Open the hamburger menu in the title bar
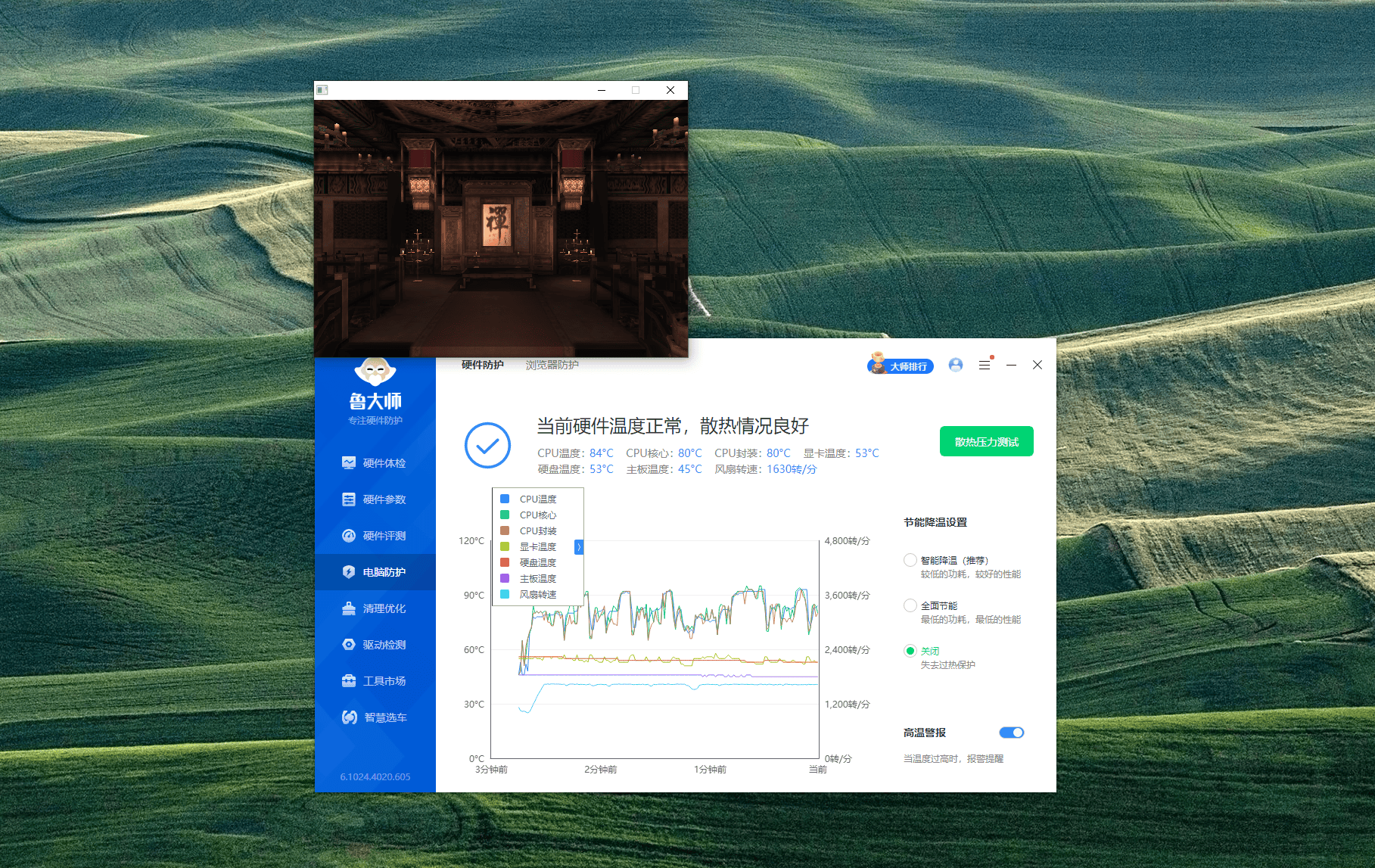This screenshot has width=1375, height=868. [985, 365]
